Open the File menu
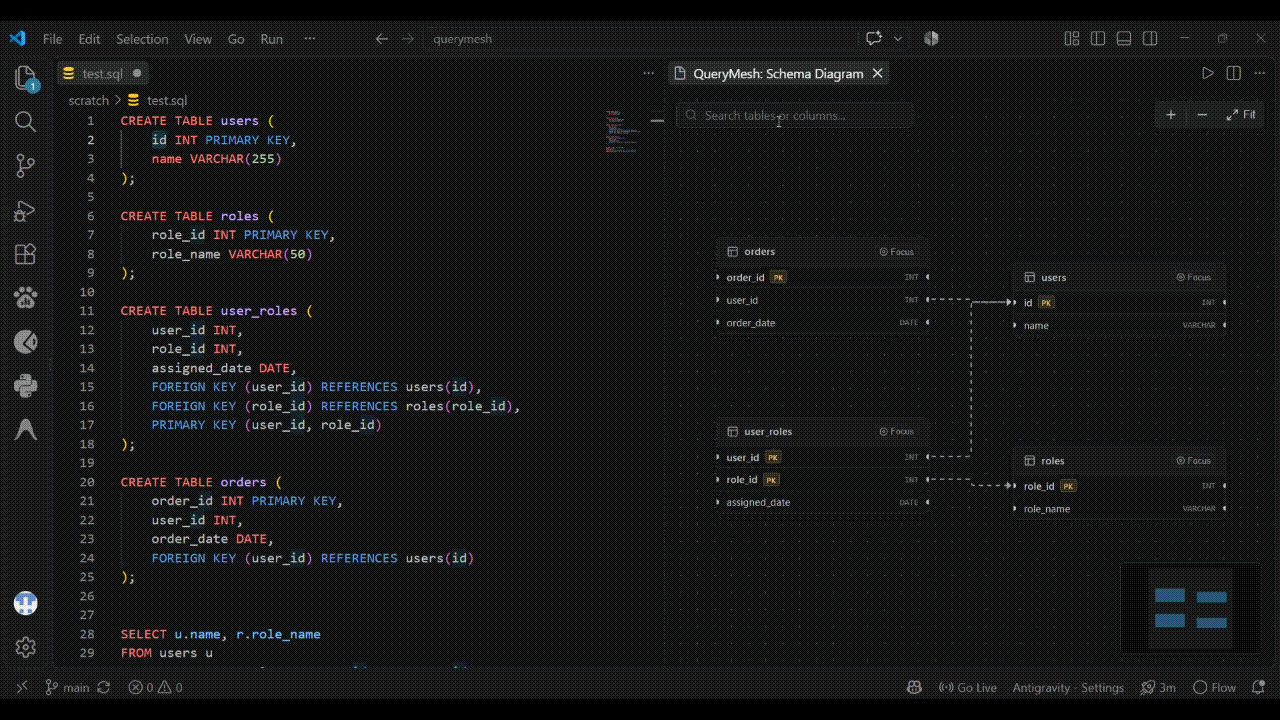Image resolution: width=1280 pixels, height=720 pixels. click(52, 39)
